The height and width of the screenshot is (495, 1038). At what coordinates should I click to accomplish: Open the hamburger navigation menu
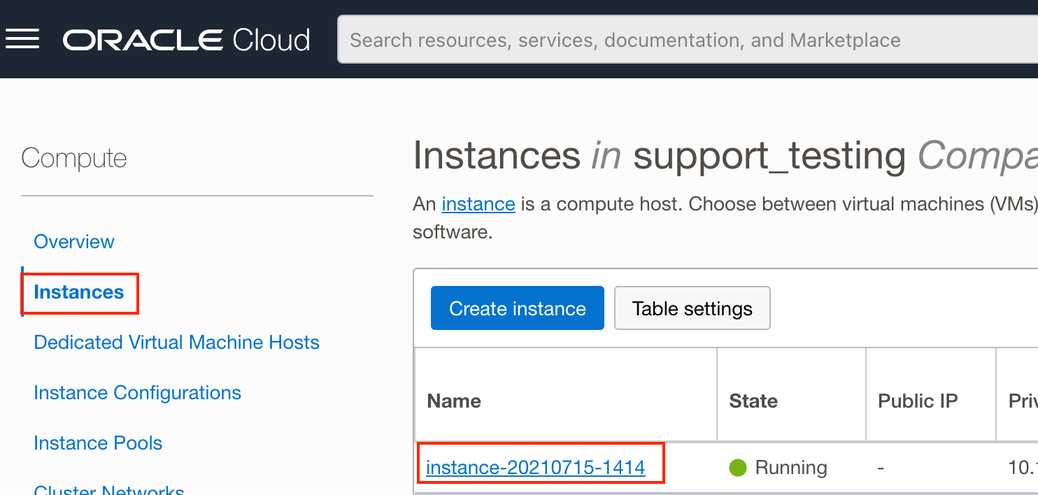point(23,39)
